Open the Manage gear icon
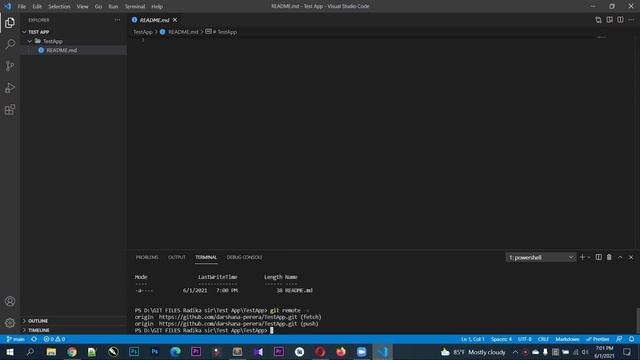640x360 pixels. coord(10,323)
